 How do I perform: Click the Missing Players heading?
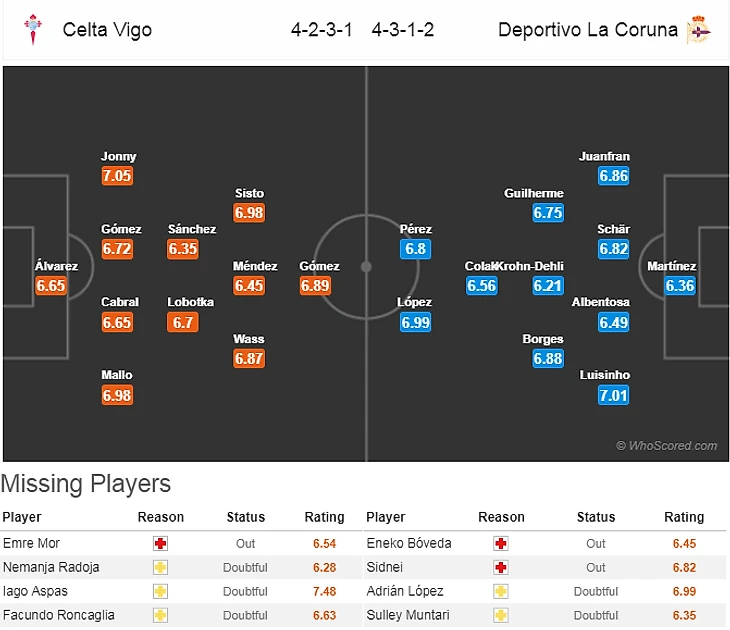coord(86,484)
